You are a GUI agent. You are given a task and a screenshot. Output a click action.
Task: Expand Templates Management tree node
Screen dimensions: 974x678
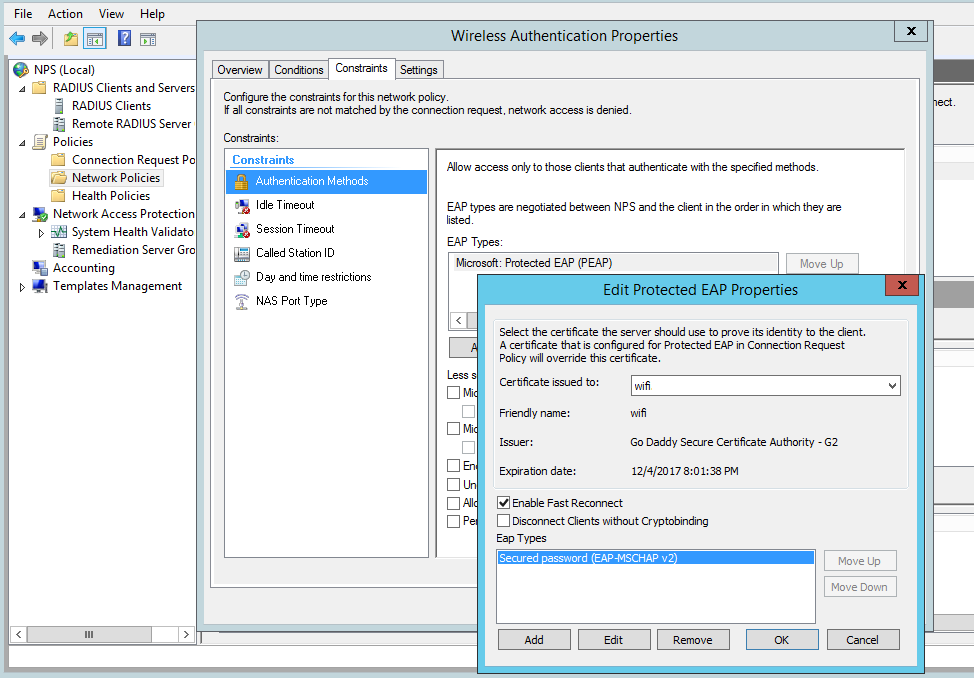point(23,287)
